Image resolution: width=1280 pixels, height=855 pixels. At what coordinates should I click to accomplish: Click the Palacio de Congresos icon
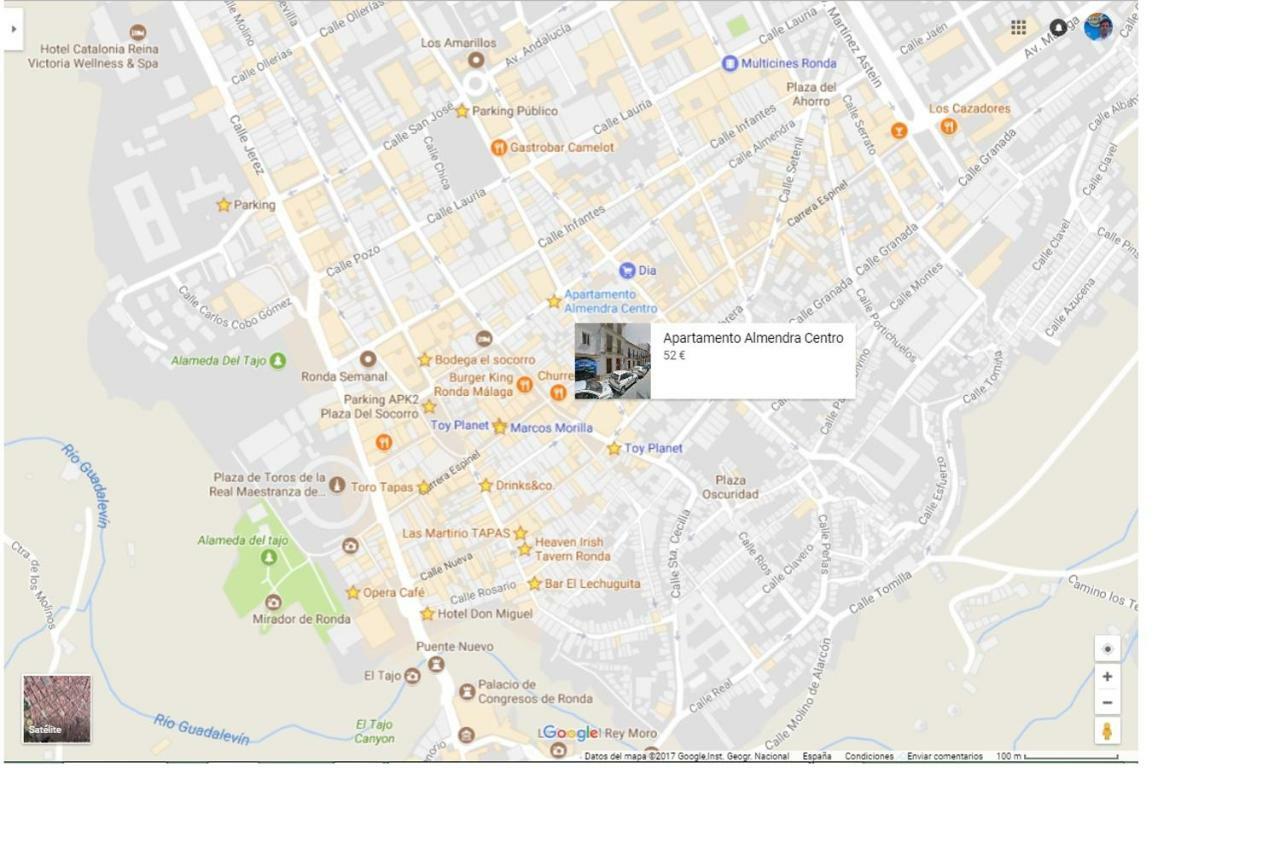click(x=466, y=691)
